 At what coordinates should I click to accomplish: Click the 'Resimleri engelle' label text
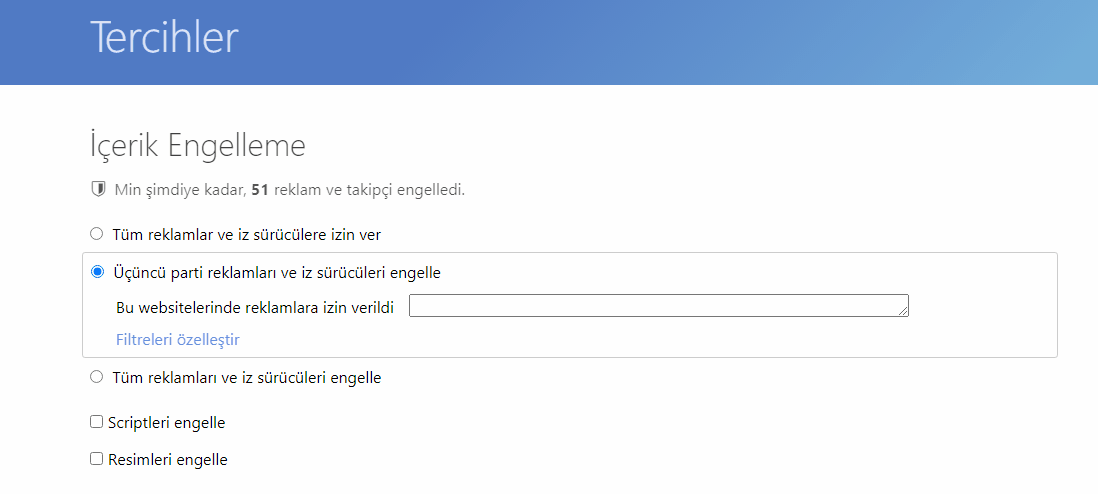pyautogui.click(x=167, y=460)
